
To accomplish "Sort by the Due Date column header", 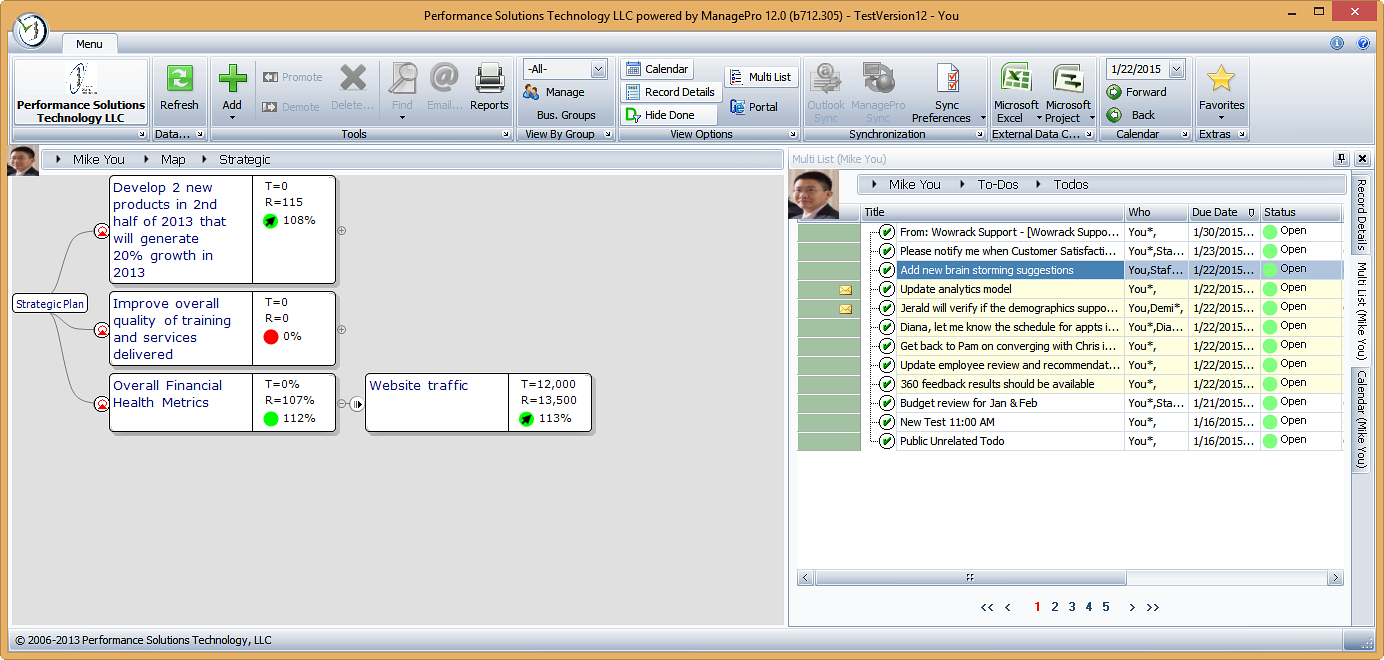I will click(x=1224, y=212).
